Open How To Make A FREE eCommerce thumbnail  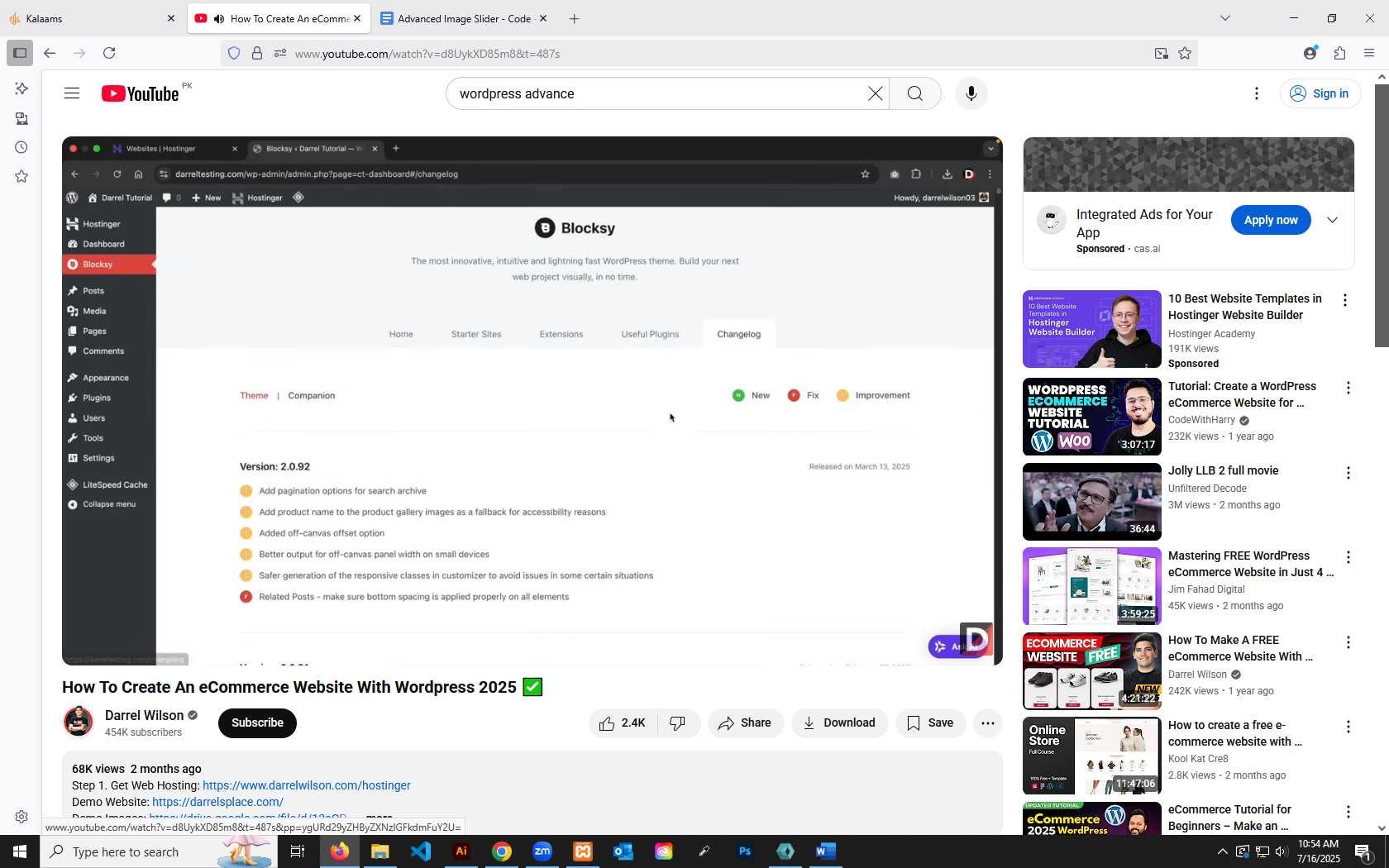pyautogui.click(x=1091, y=671)
